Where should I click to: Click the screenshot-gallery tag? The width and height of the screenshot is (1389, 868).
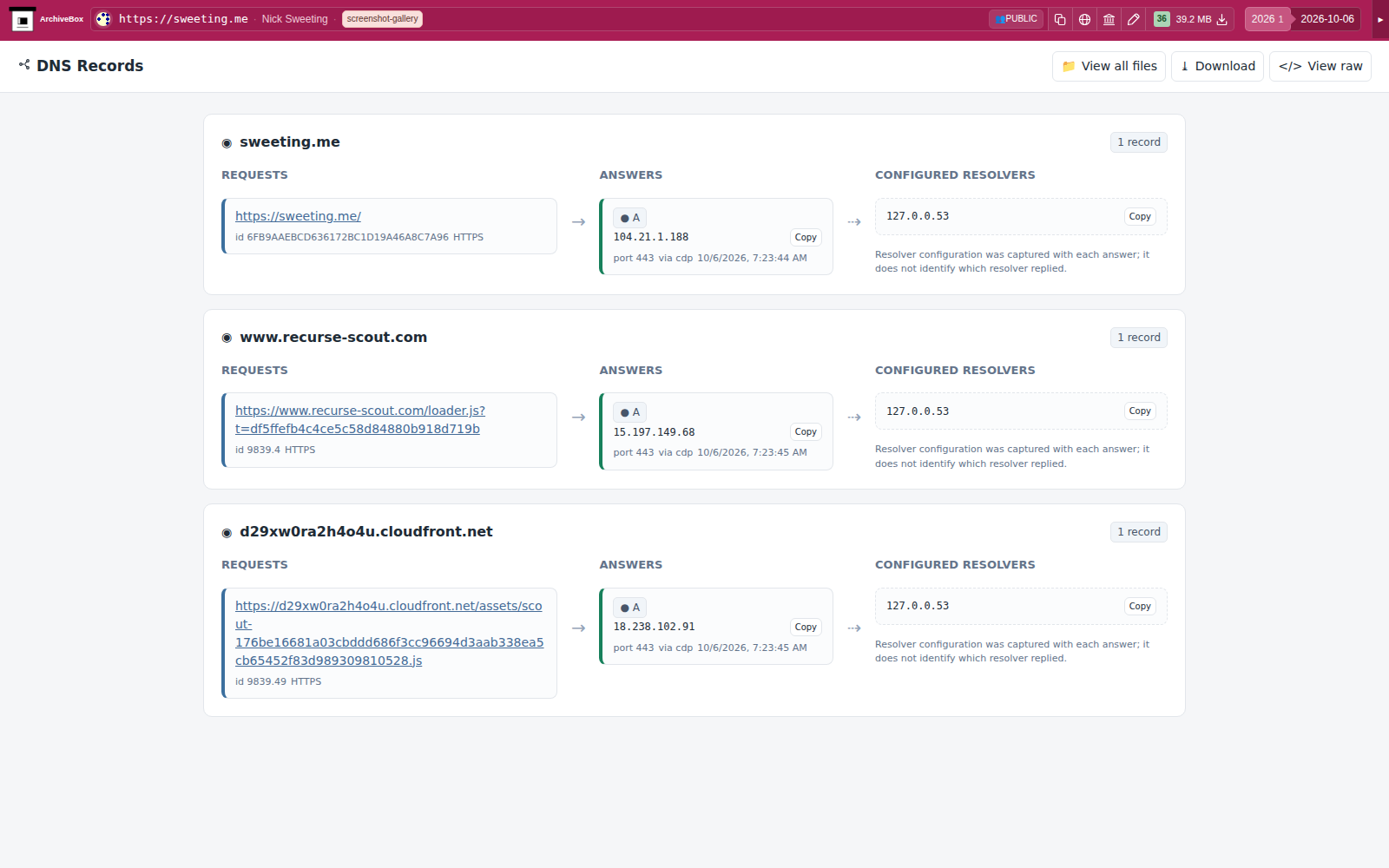[382, 19]
